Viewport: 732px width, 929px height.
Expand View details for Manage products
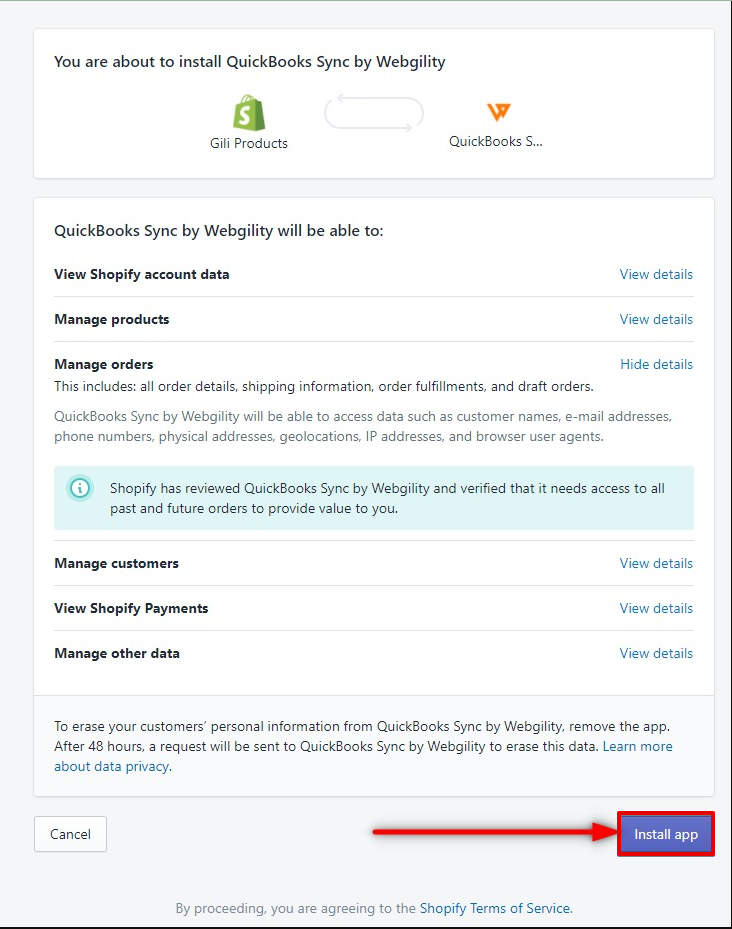pyautogui.click(x=656, y=319)
